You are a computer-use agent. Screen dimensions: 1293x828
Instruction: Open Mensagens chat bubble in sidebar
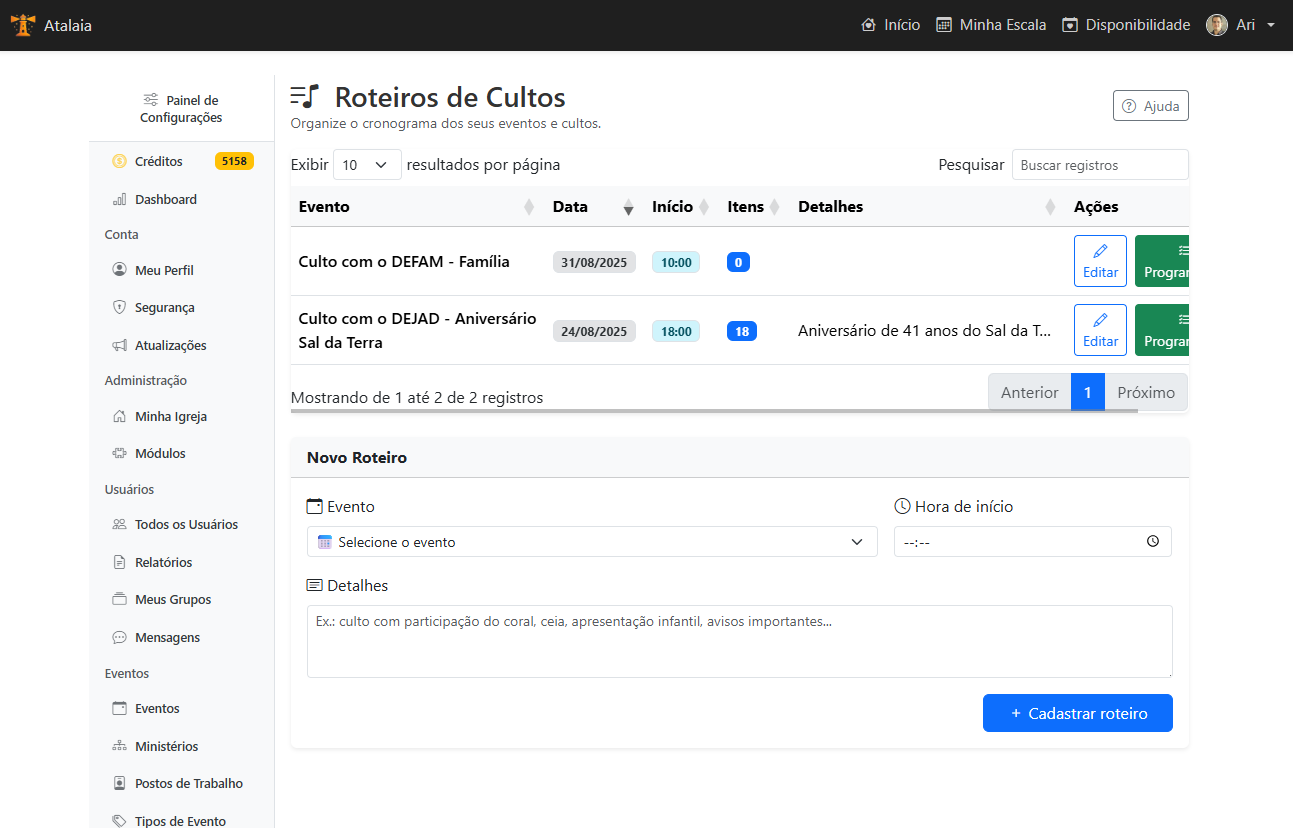pos(167,637)
